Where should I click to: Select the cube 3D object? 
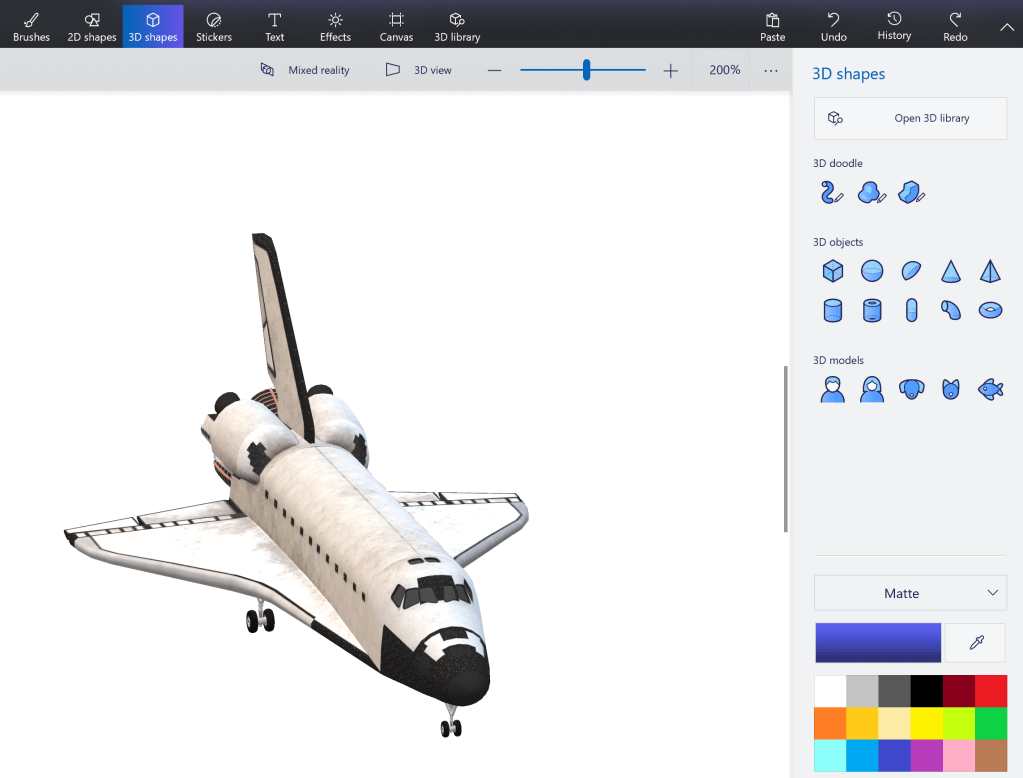[832, 271]
